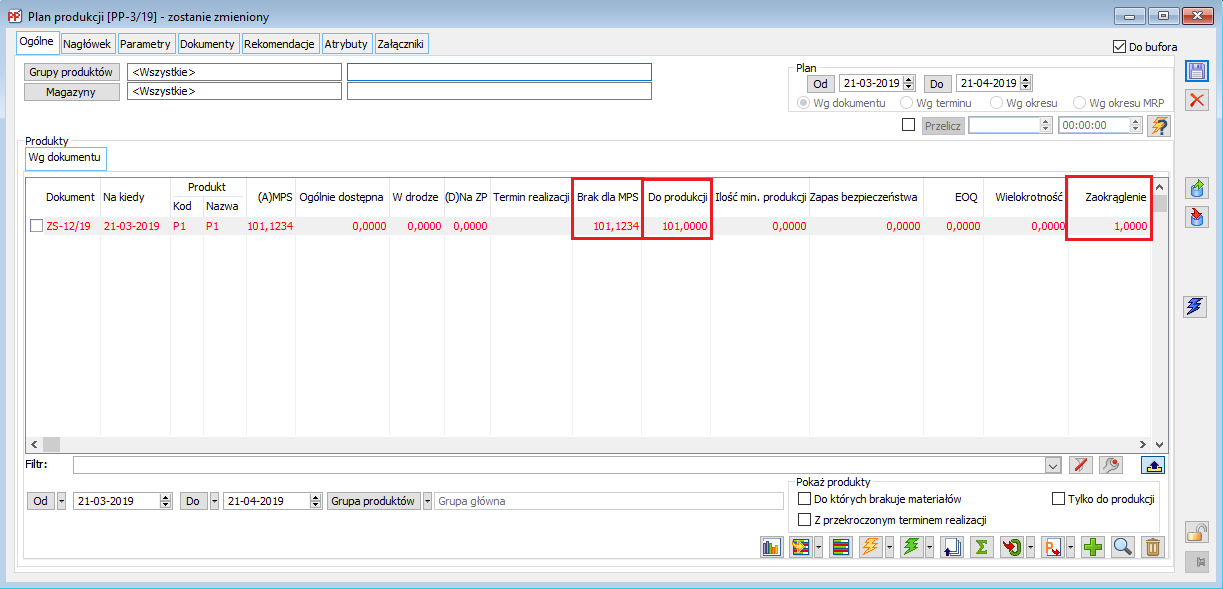Open filter constructor wrench icon
Screen dimensions: 1223x589
click(1110, 465)
